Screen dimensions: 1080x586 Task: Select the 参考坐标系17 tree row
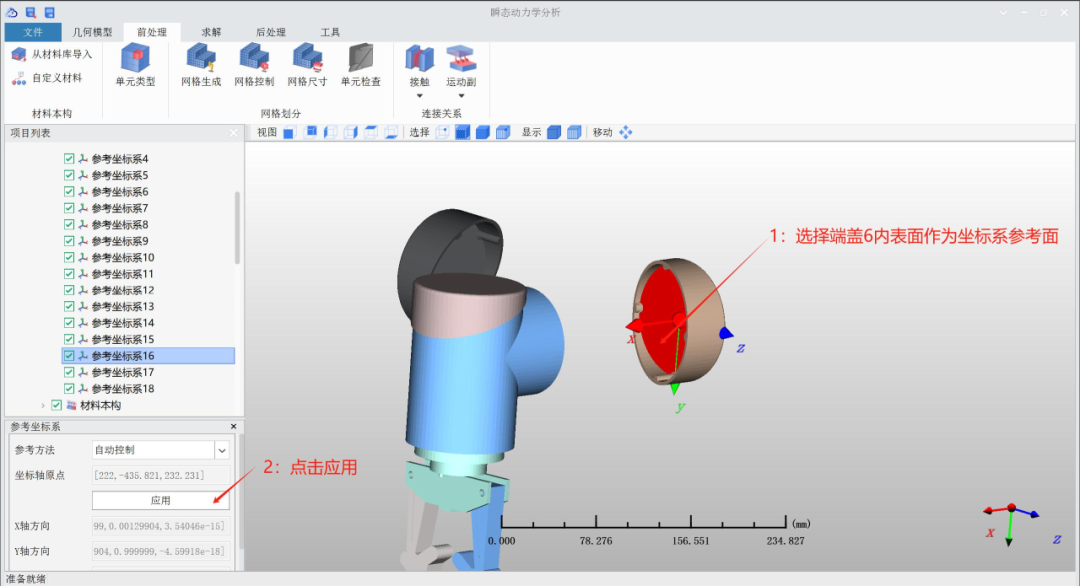[148, 372]
